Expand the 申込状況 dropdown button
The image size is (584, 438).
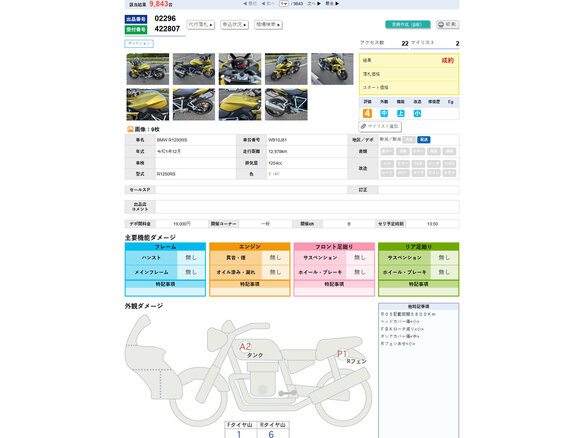234,25
